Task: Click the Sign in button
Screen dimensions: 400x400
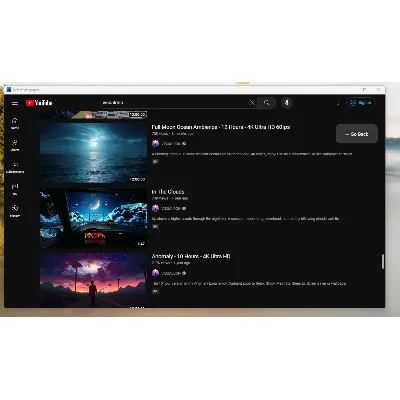Action: [x=361, y=103]
